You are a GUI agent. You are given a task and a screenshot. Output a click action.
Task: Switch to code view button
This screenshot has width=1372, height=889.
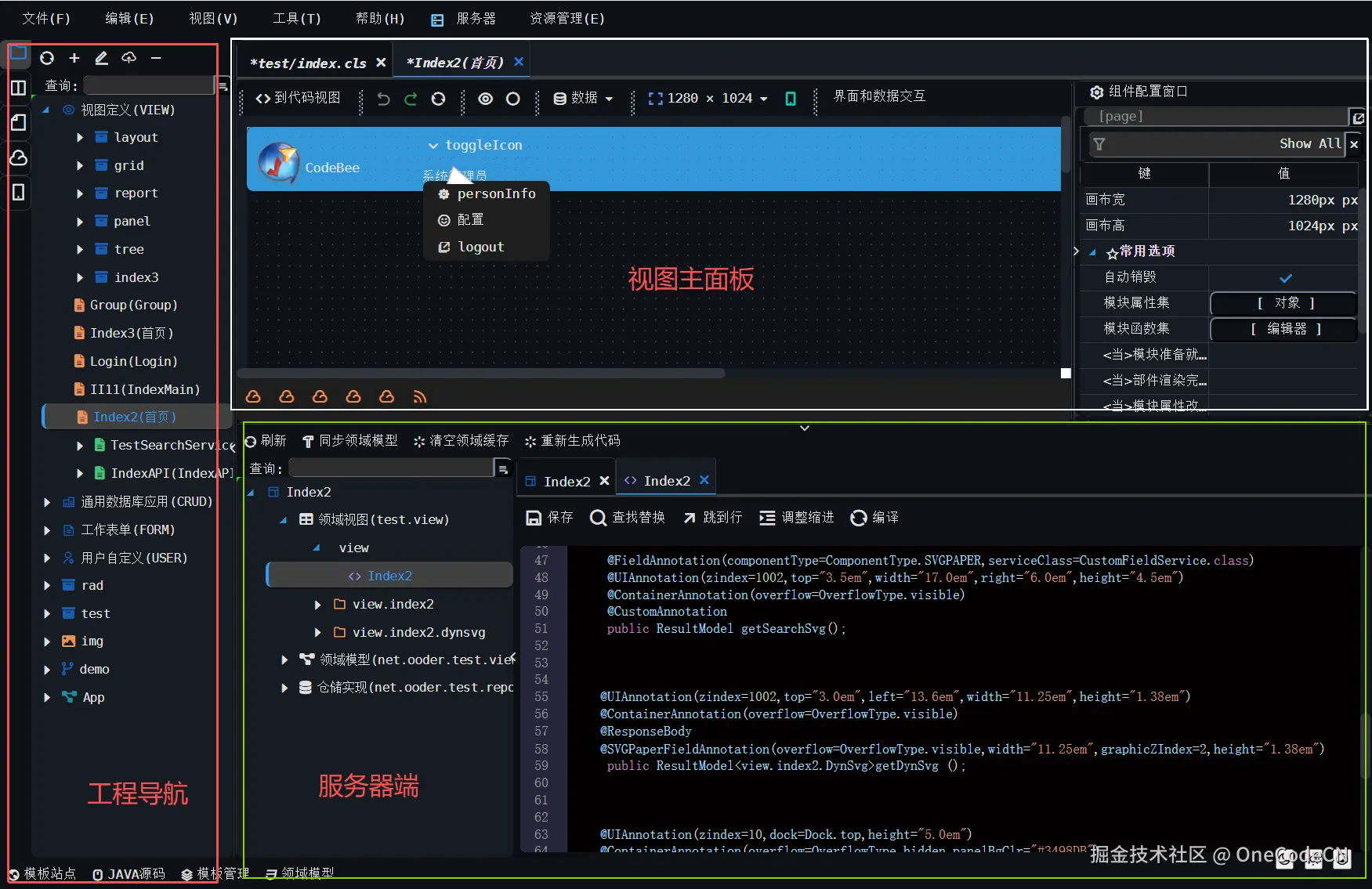coord(299,98)
